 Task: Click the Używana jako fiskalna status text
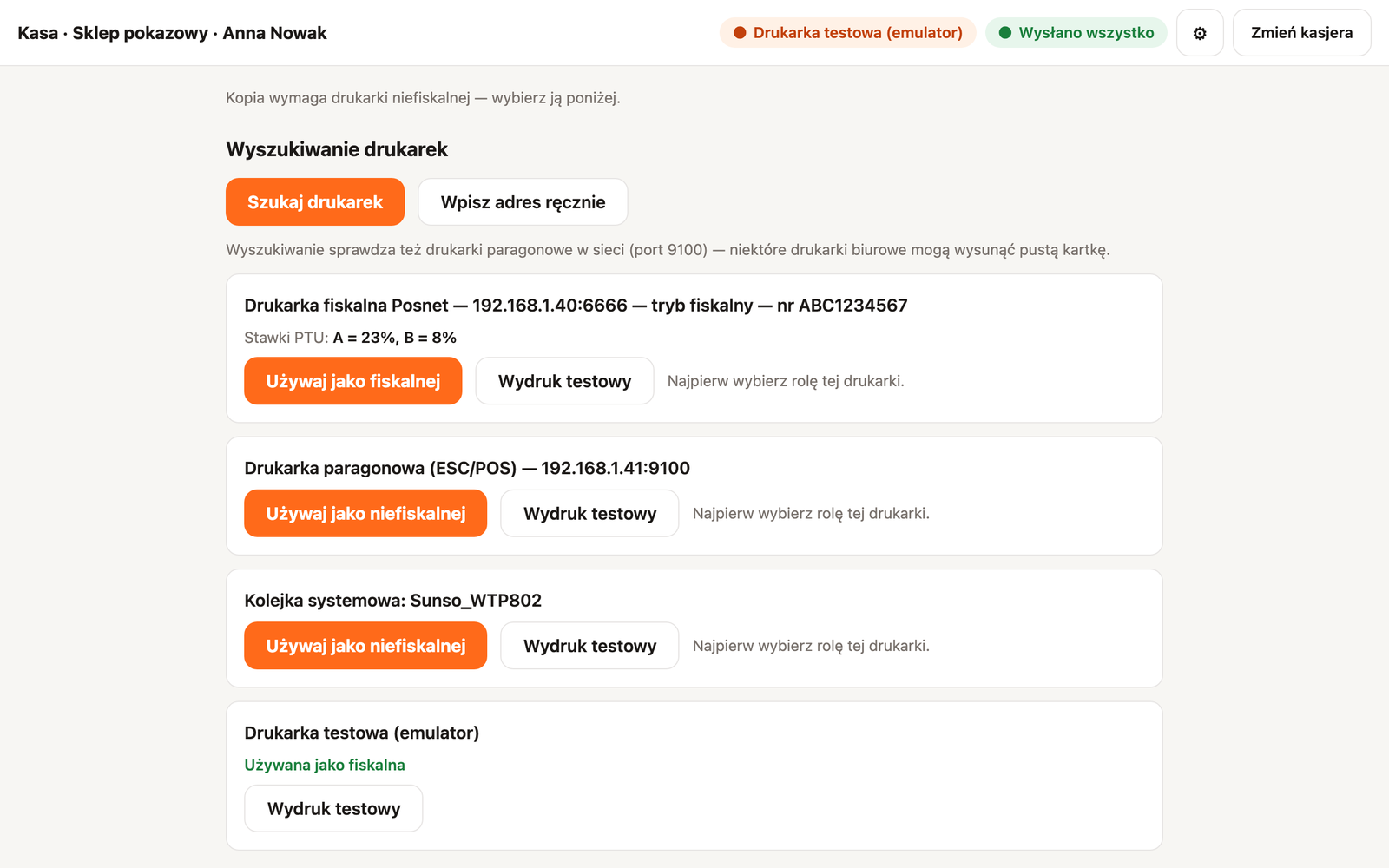(325, 765)
